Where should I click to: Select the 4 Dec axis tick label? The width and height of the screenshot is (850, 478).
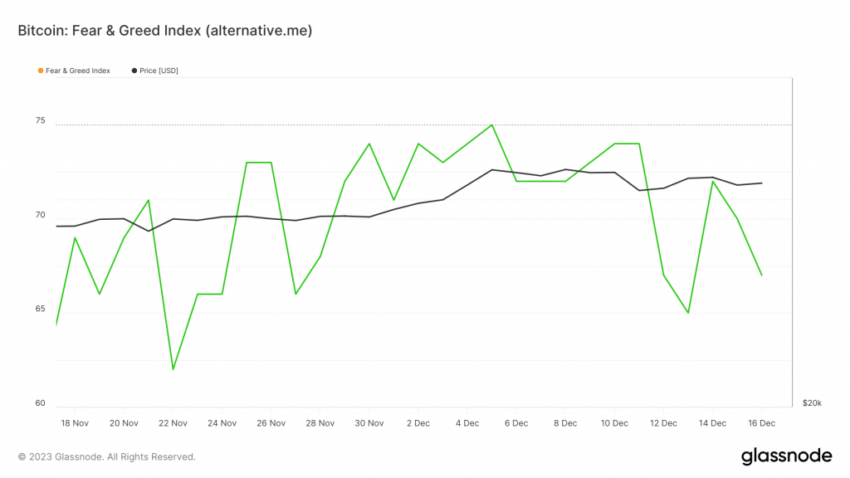[467, 423]
